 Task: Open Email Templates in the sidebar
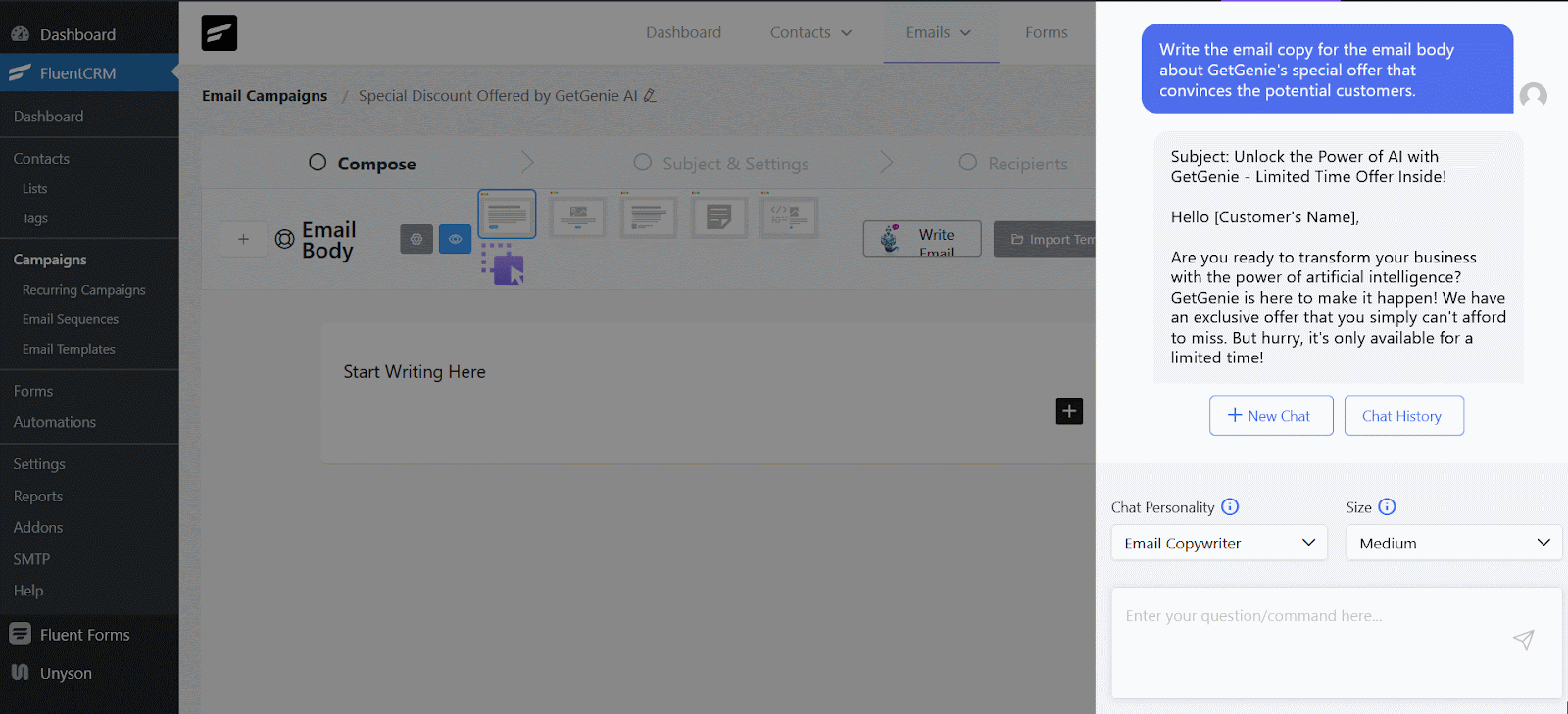pos(69,349)
